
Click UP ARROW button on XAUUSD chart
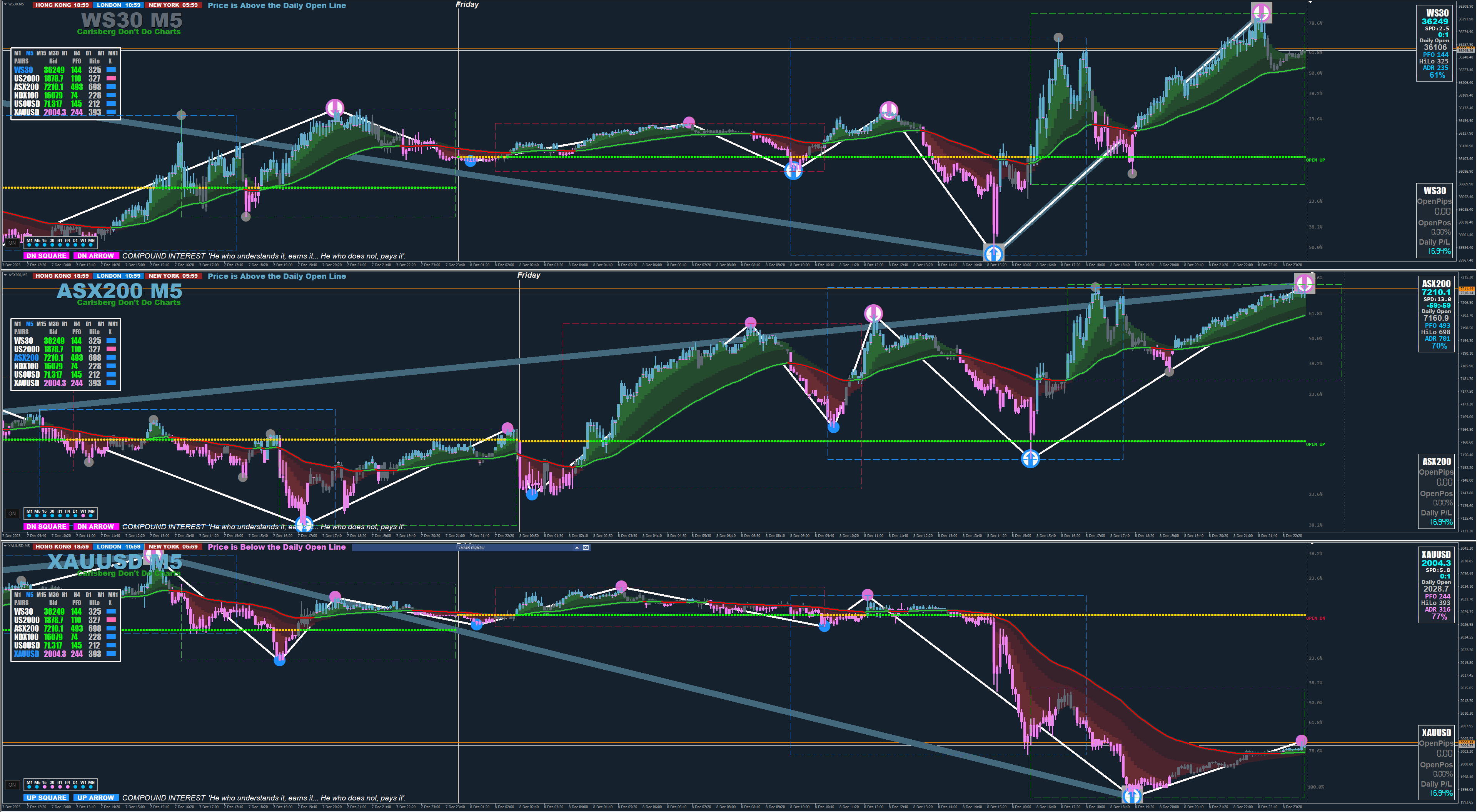click(96, 798)
